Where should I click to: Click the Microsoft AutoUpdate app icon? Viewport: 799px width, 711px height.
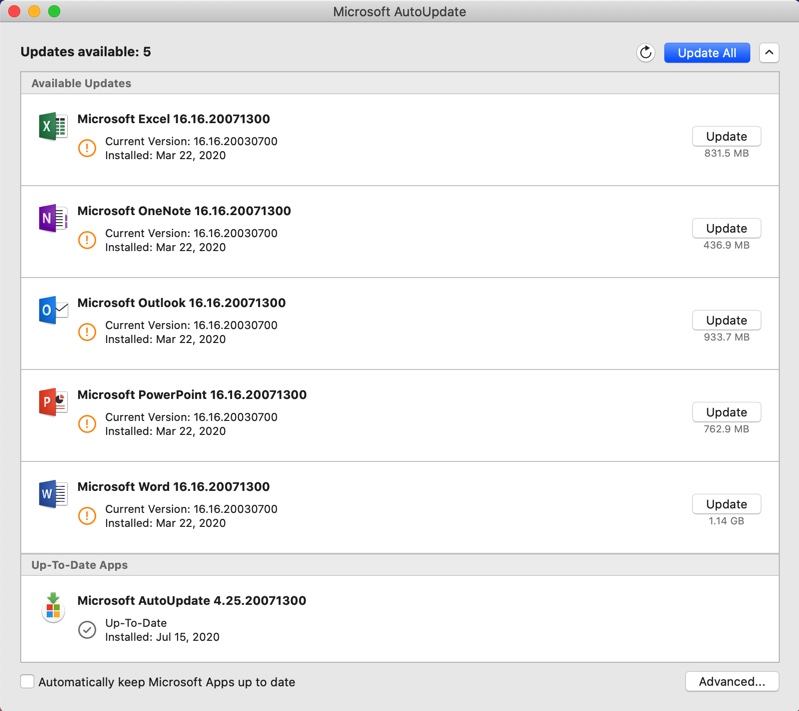coord(53,608)
